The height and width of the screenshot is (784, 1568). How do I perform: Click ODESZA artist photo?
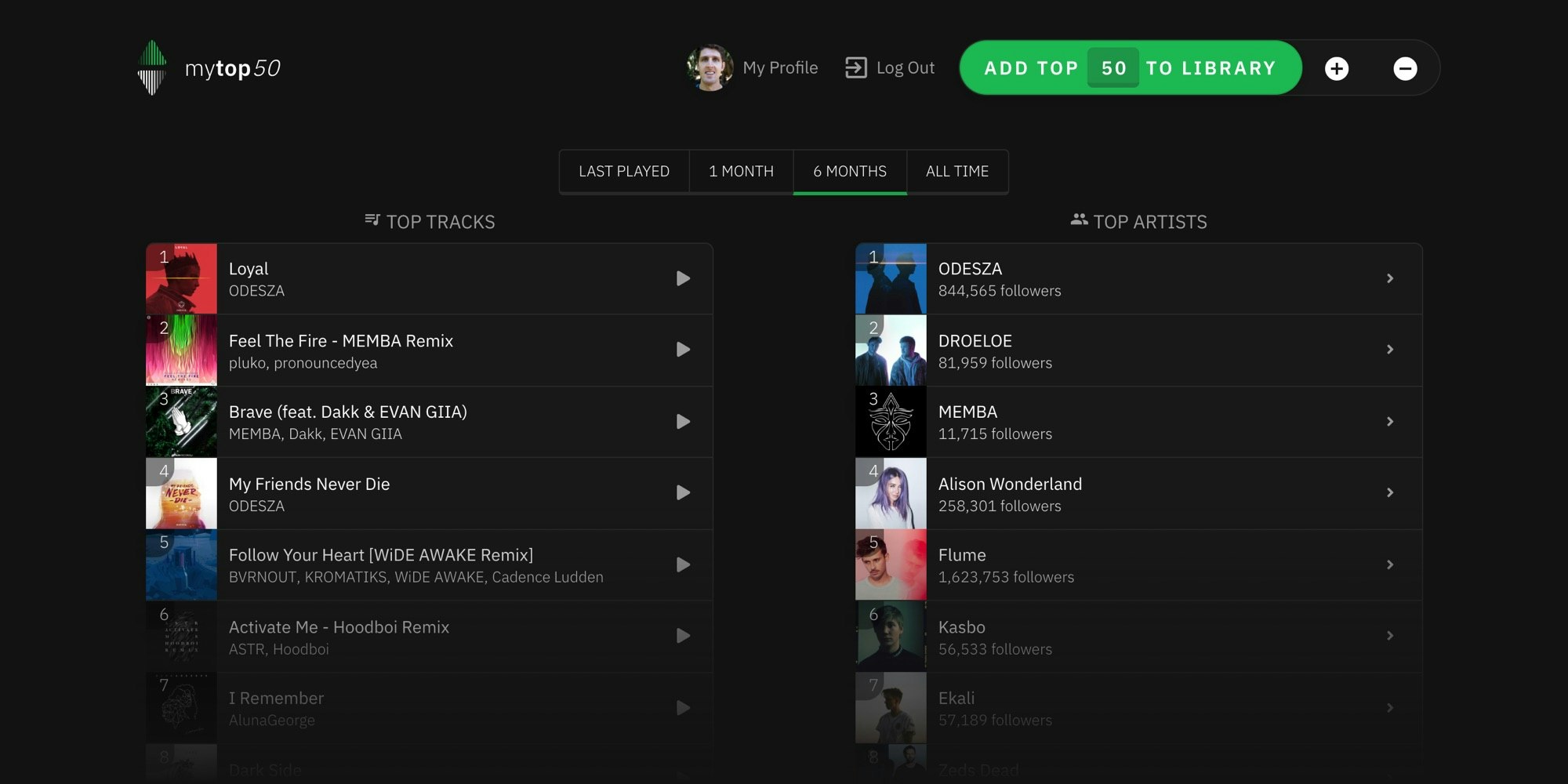(891, 278)
